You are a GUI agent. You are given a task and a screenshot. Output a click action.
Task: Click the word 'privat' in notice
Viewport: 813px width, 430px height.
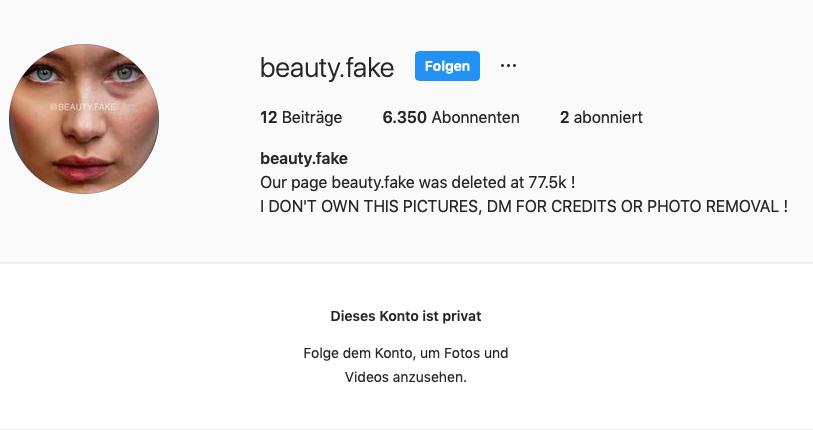[x=463, y=316]
